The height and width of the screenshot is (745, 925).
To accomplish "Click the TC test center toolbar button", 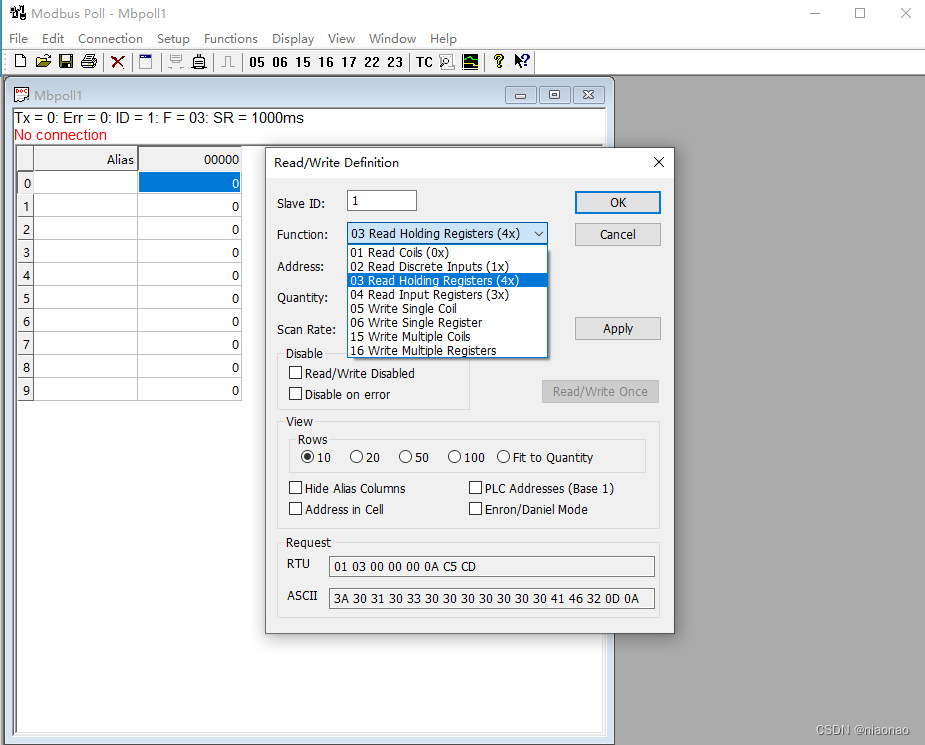I will [424, 62].
